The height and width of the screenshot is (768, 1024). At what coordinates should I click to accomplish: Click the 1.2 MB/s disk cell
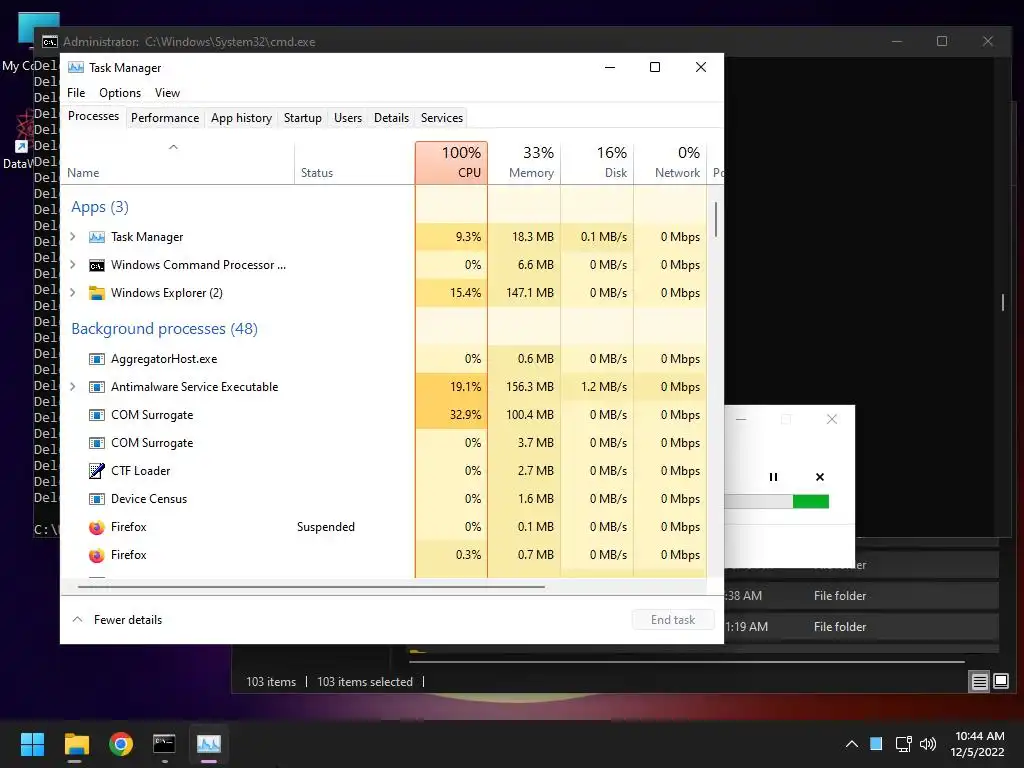click(597, 387)
